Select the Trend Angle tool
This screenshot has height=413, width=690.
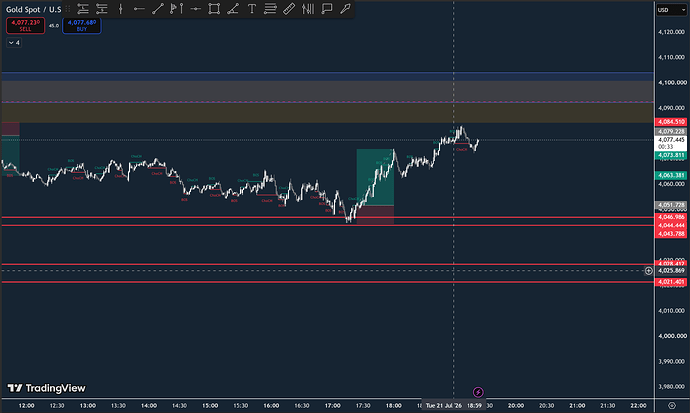click(x=233, y=9)
